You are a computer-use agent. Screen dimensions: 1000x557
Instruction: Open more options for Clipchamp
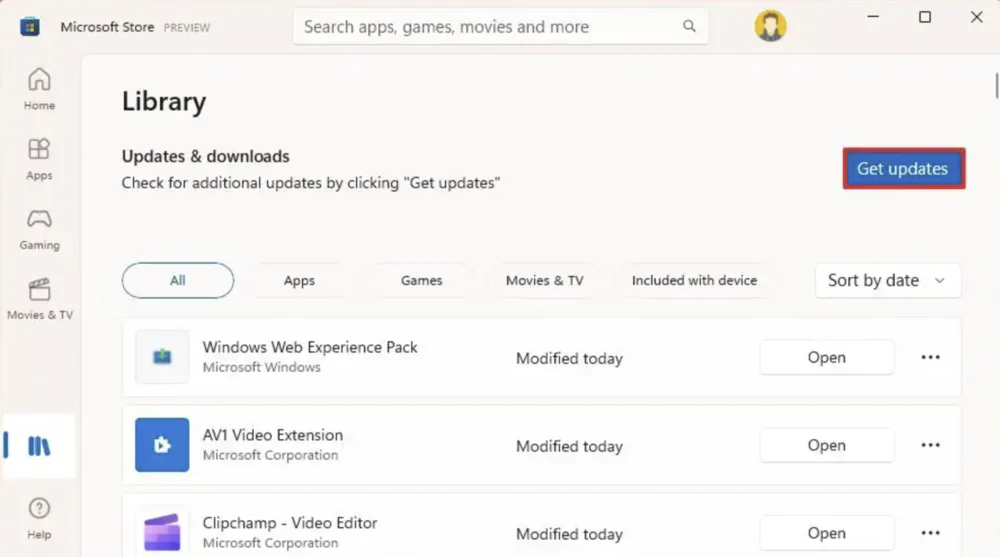[930, 533]
